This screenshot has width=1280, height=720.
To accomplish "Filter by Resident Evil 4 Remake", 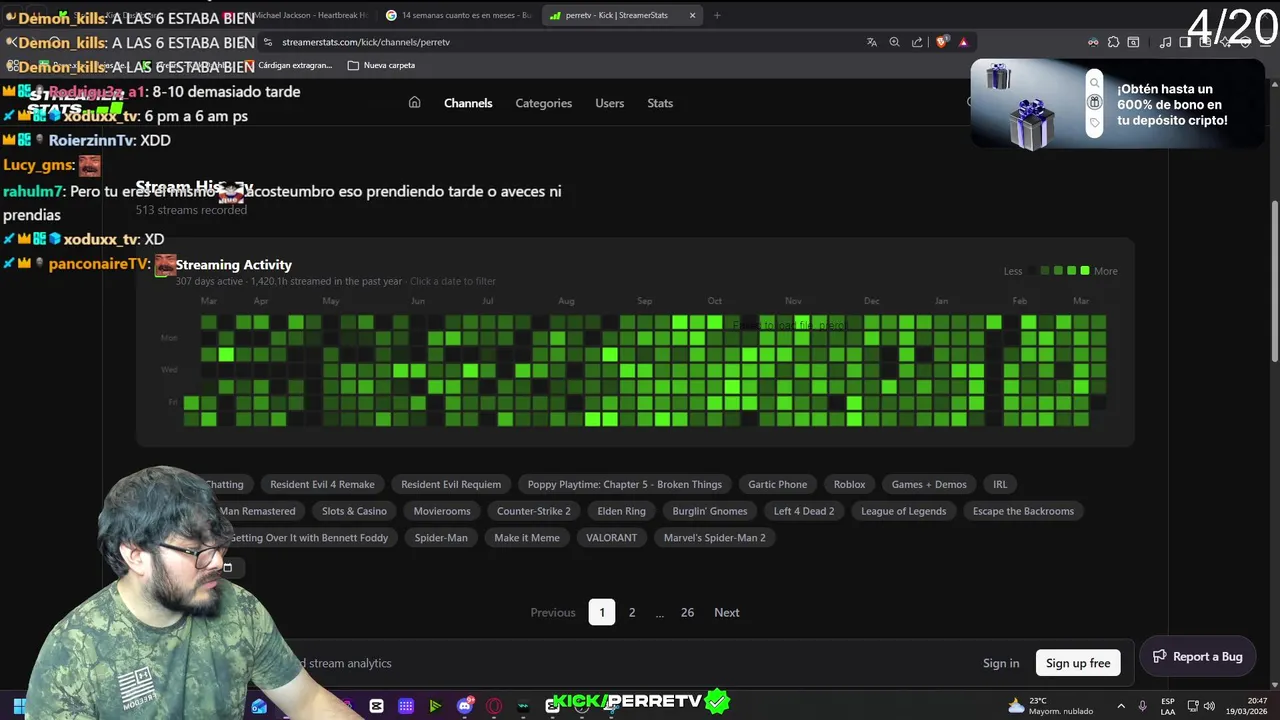I will pos(322,484).
